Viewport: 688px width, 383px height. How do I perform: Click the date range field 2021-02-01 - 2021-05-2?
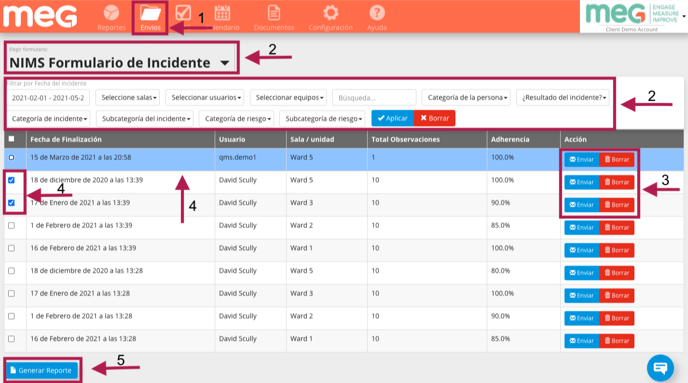(48, 97)
